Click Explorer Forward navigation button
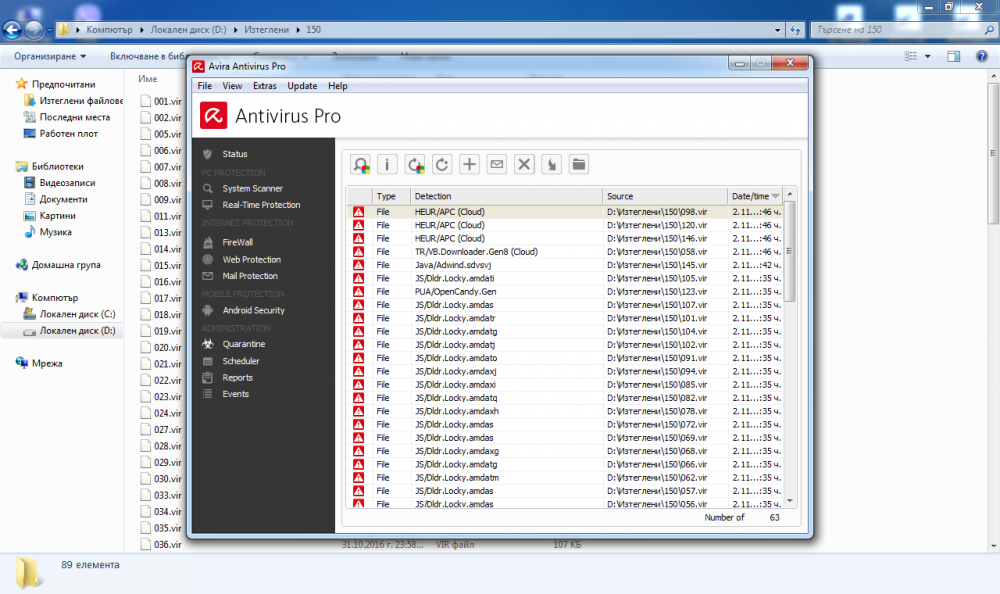The image size is (1000, 594). click(x=34, y=29)
